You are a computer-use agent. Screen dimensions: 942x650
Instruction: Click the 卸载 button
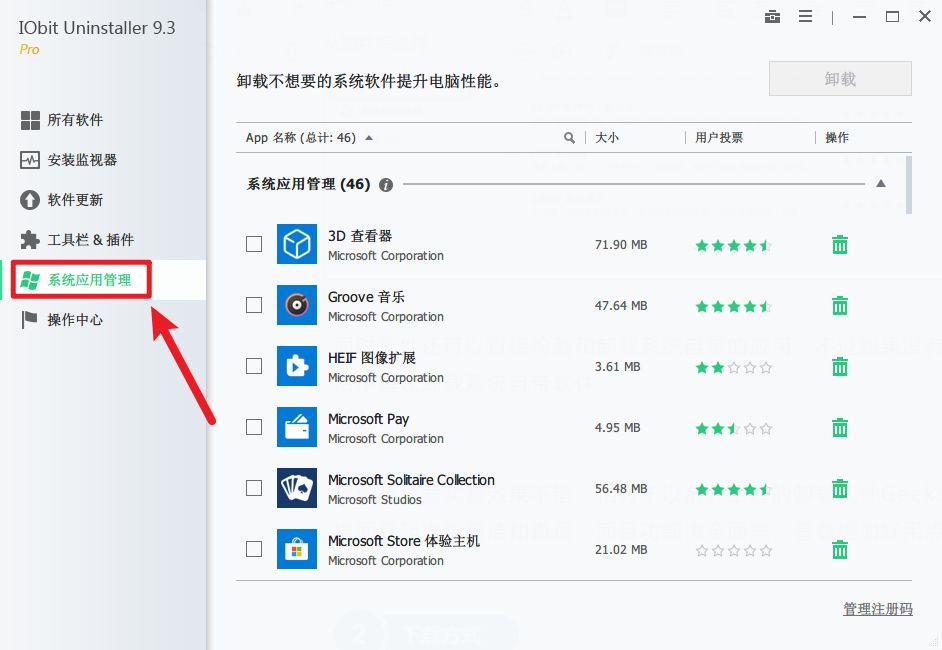pyautogui.click(x=840, y=79)
